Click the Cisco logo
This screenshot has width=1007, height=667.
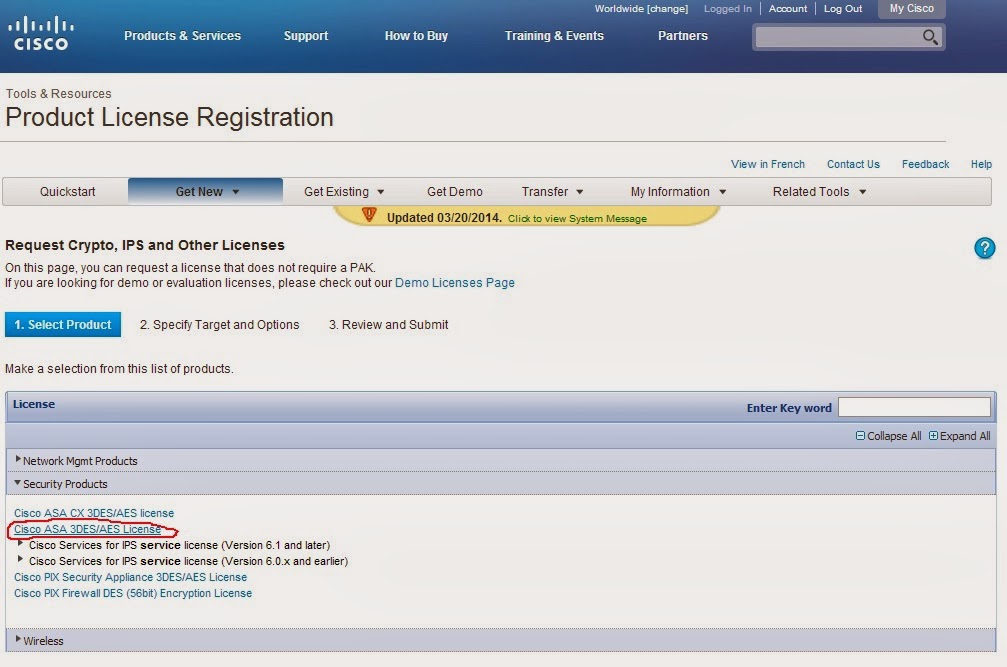[x=40, y=33]
